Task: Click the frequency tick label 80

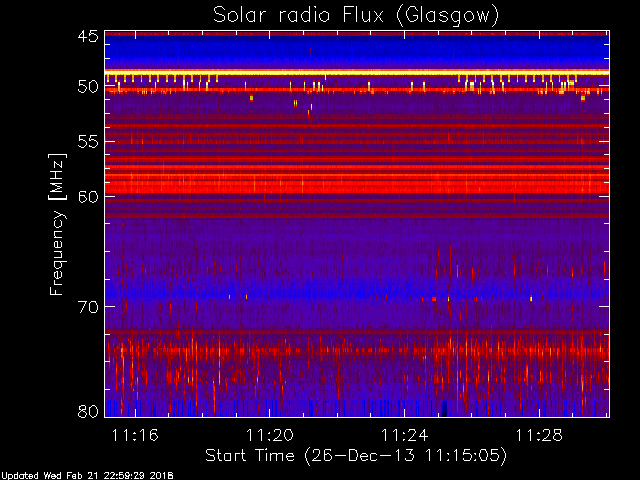Action: point(88,411)
